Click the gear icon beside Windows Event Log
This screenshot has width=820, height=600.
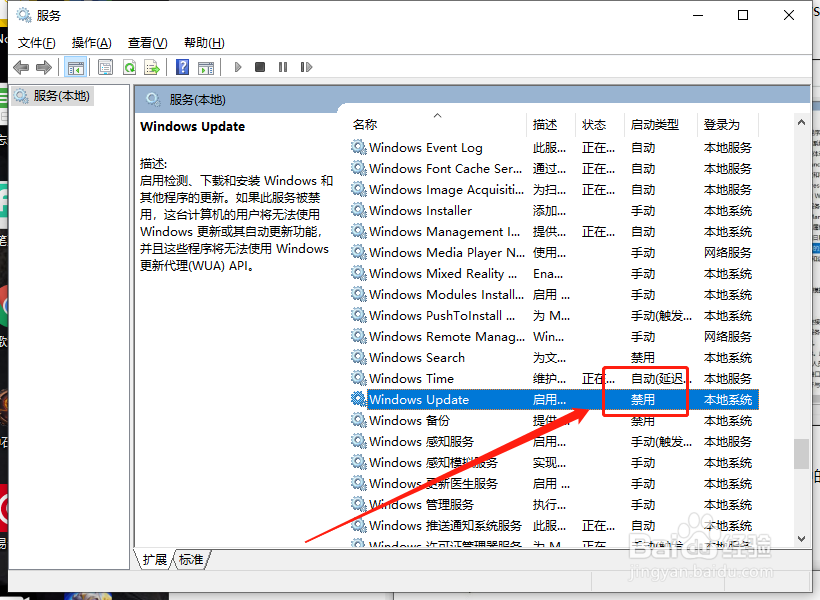(359, 148)
